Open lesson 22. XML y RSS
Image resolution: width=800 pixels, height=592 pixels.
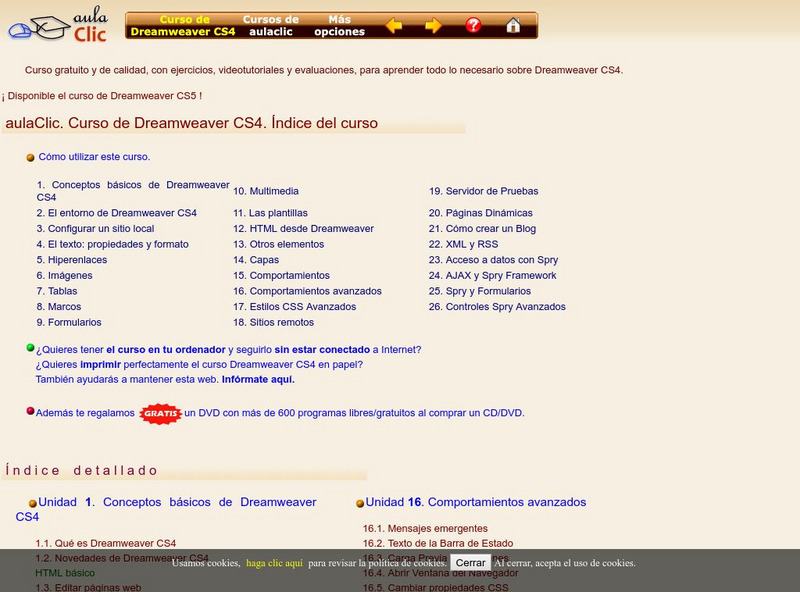(x=464, y=245)
